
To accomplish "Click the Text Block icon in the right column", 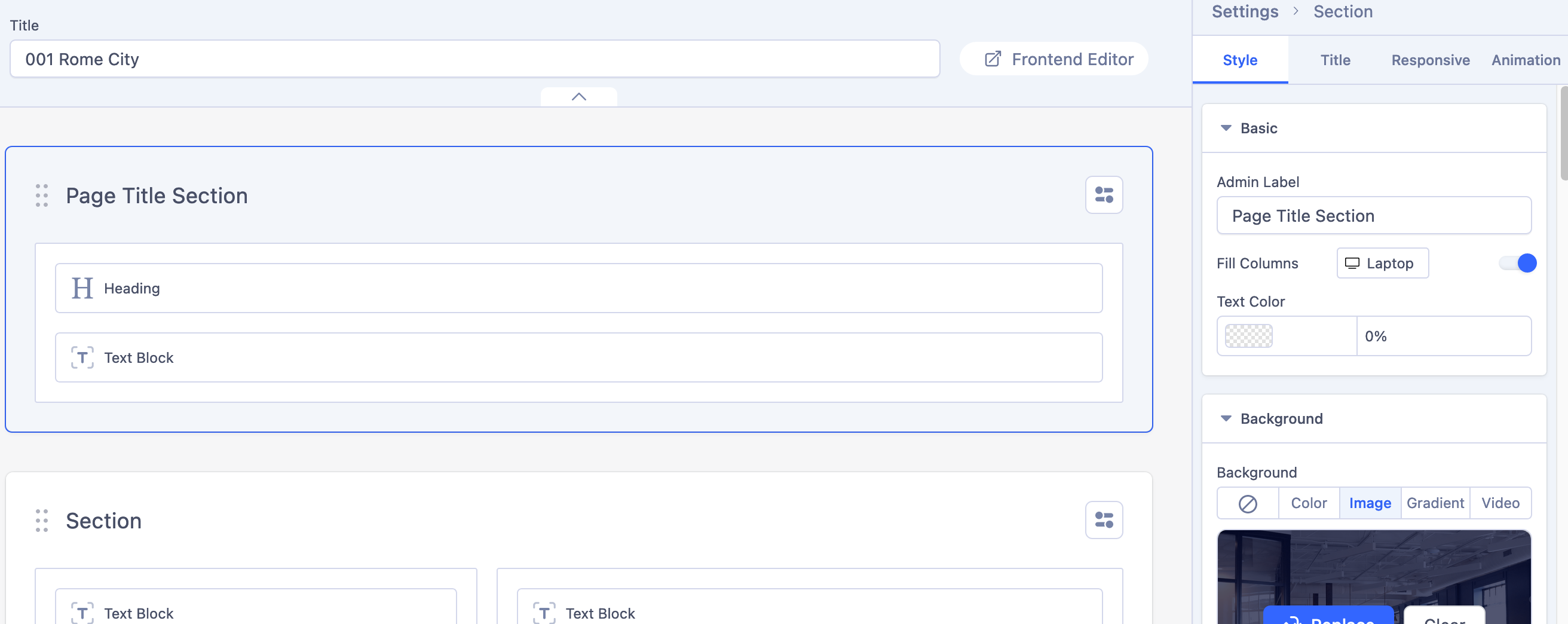I will (545, 613).
